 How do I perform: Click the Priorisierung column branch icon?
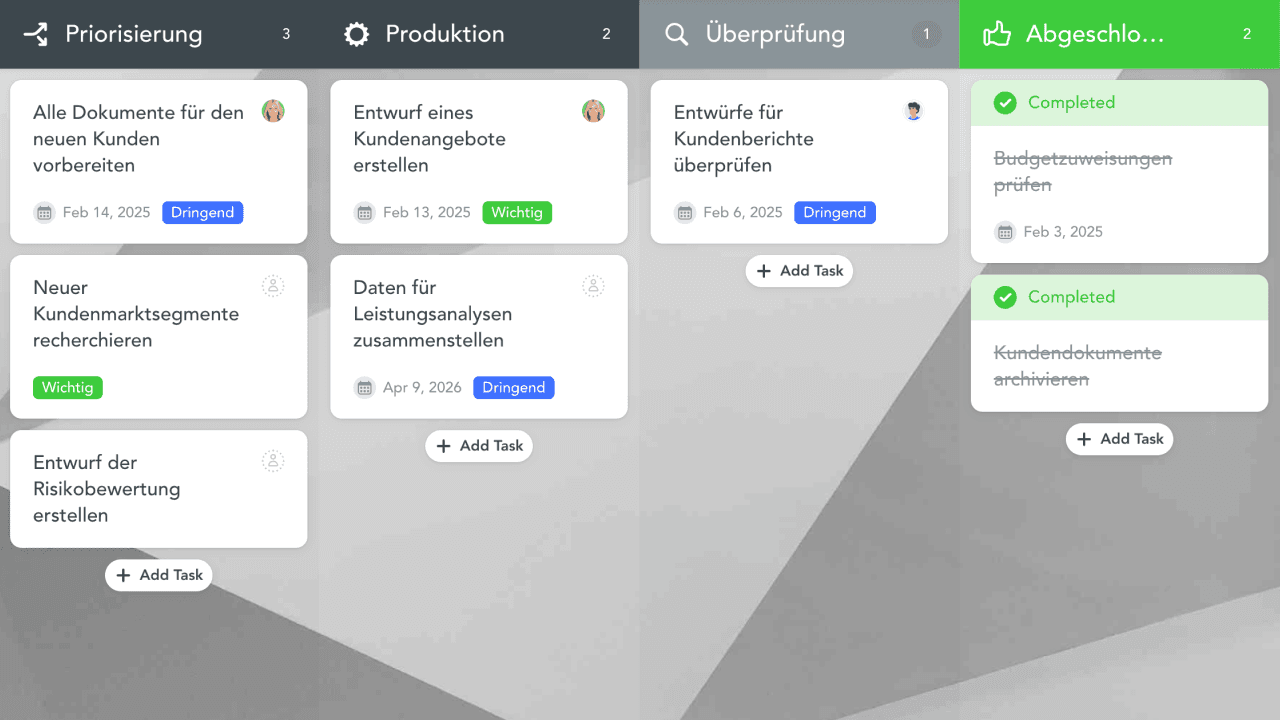[36, 35]
